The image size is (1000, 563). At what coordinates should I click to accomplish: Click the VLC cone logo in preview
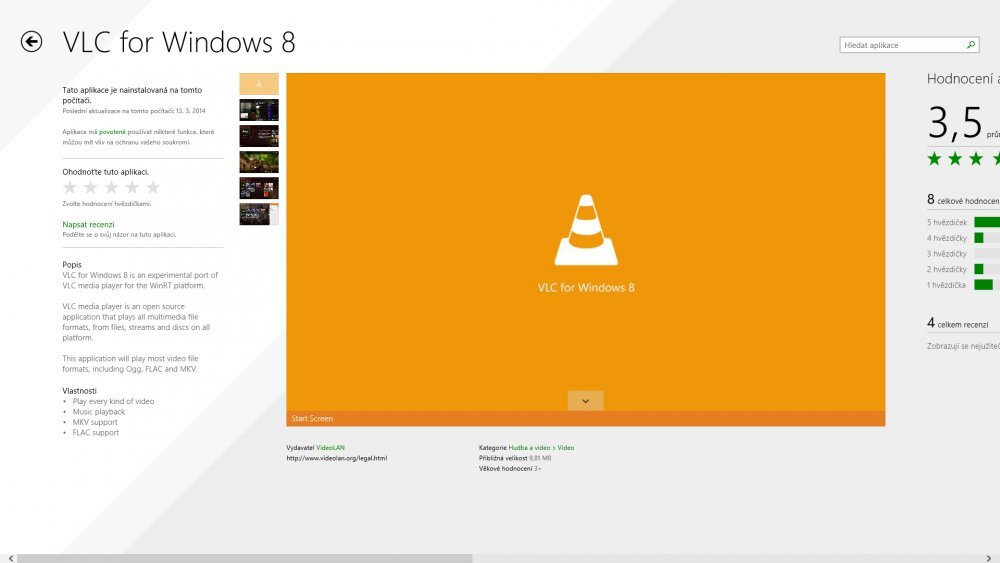[585, 230]
